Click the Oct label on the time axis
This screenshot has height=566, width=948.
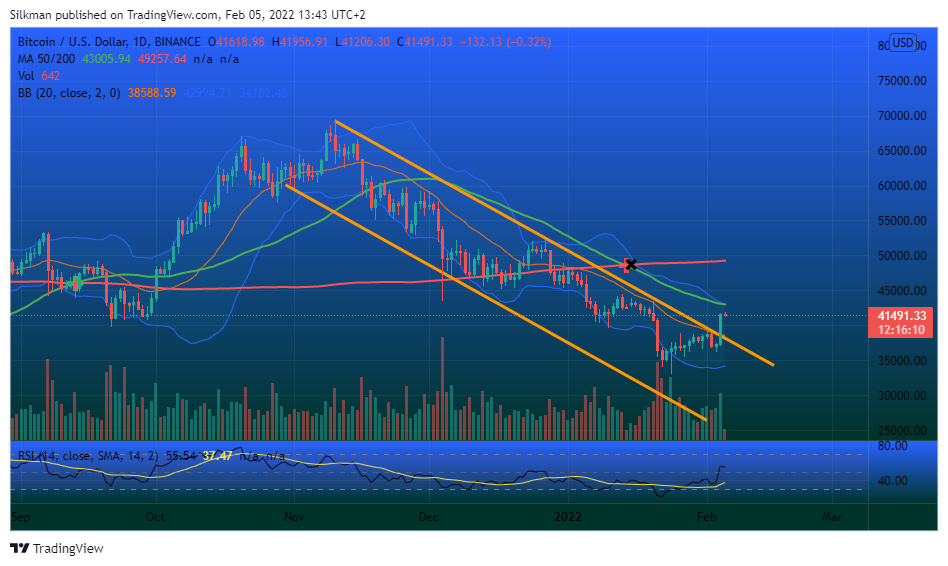click(155, 517)
